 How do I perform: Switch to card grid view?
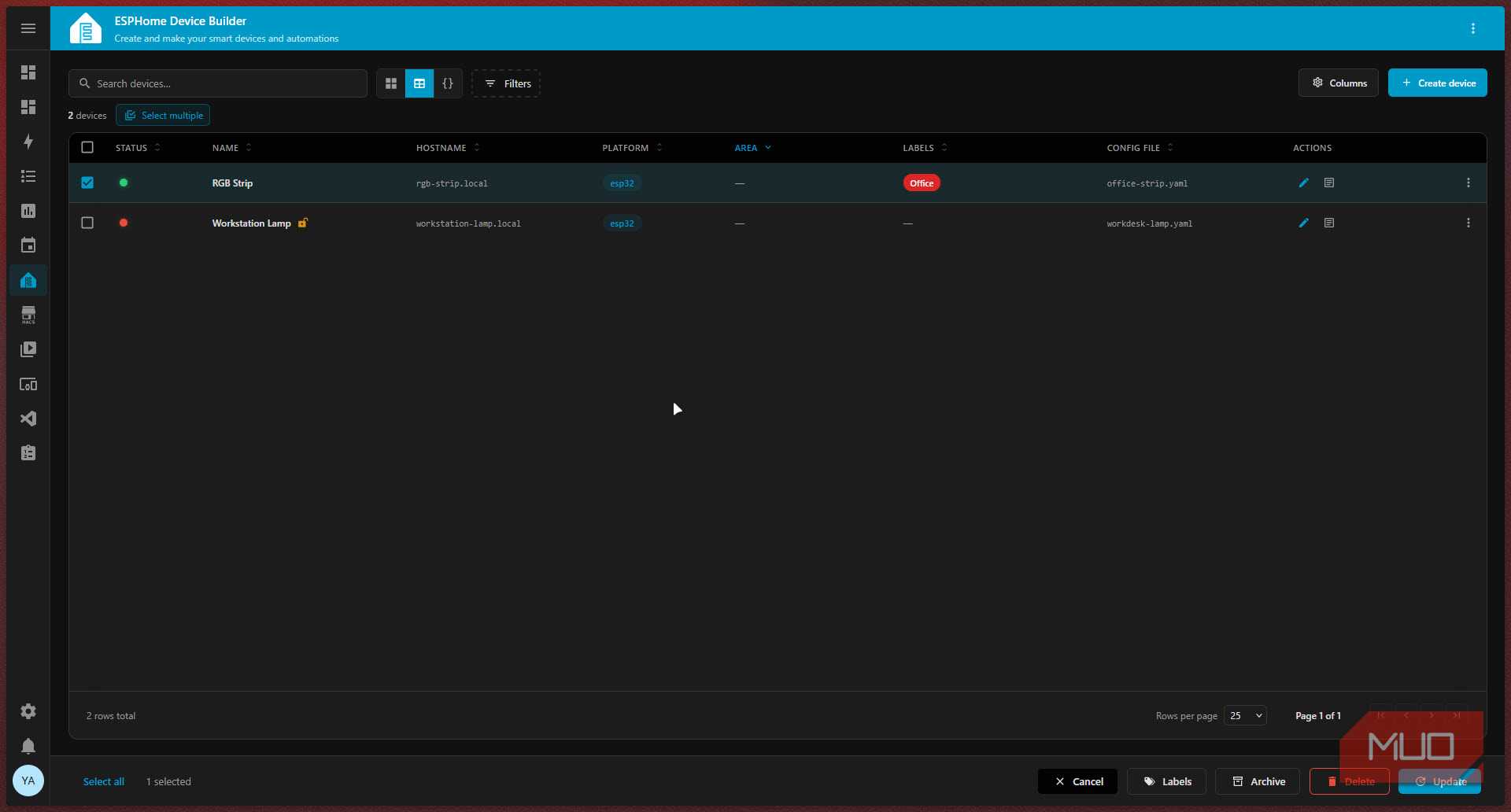pyautogui.click(x=391, y=83)
